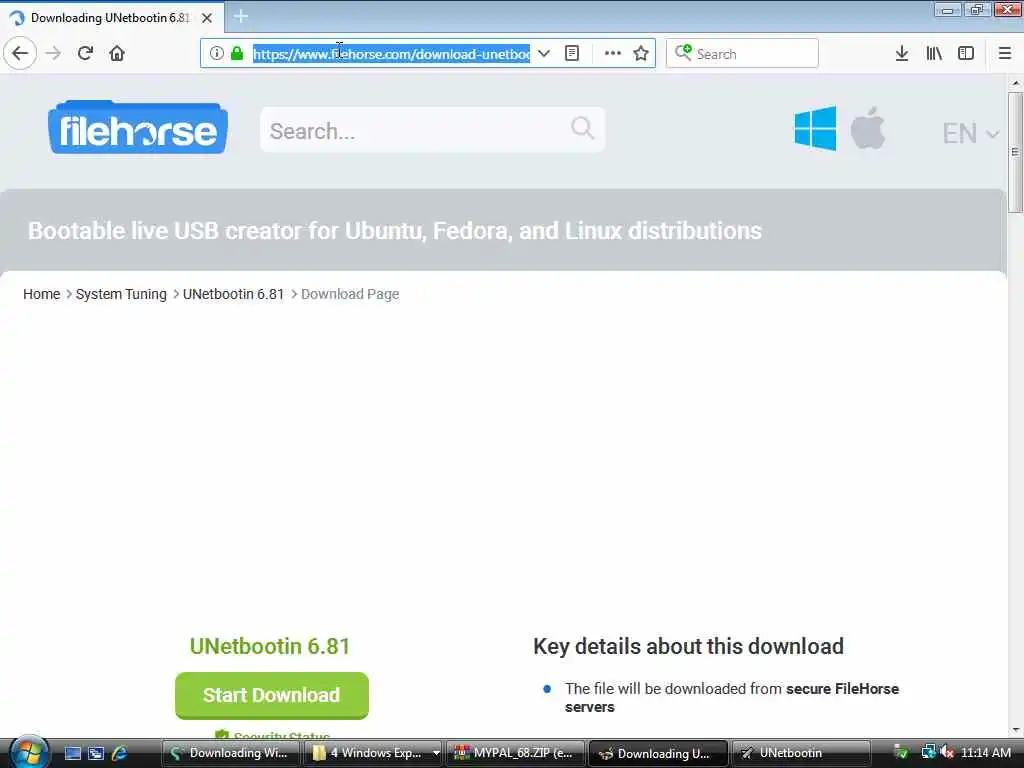Screen dimensions: 1024x768
Task: Switch to Windows software section
Action: point(815,129)
